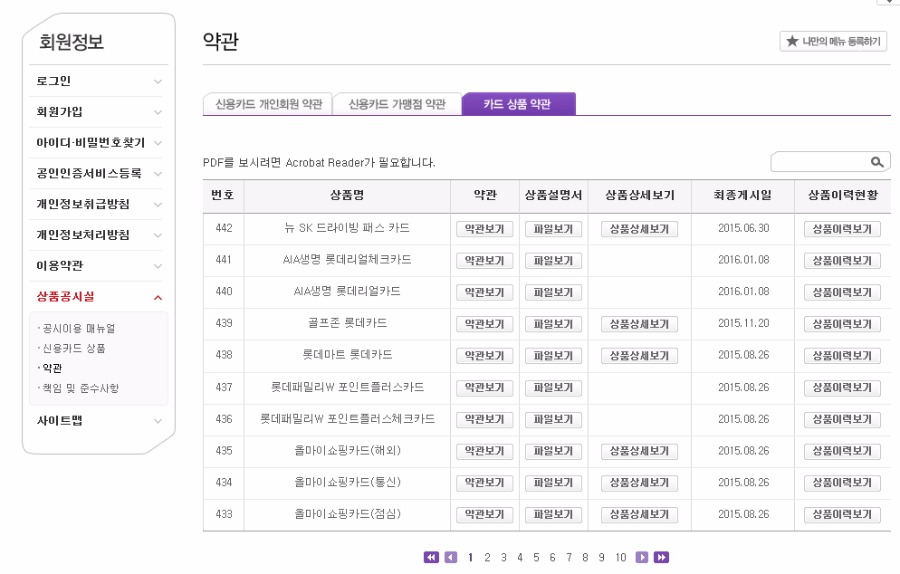Expand the 회원가입 sidebar section
The image size is (900, 574).
[157, 112]
